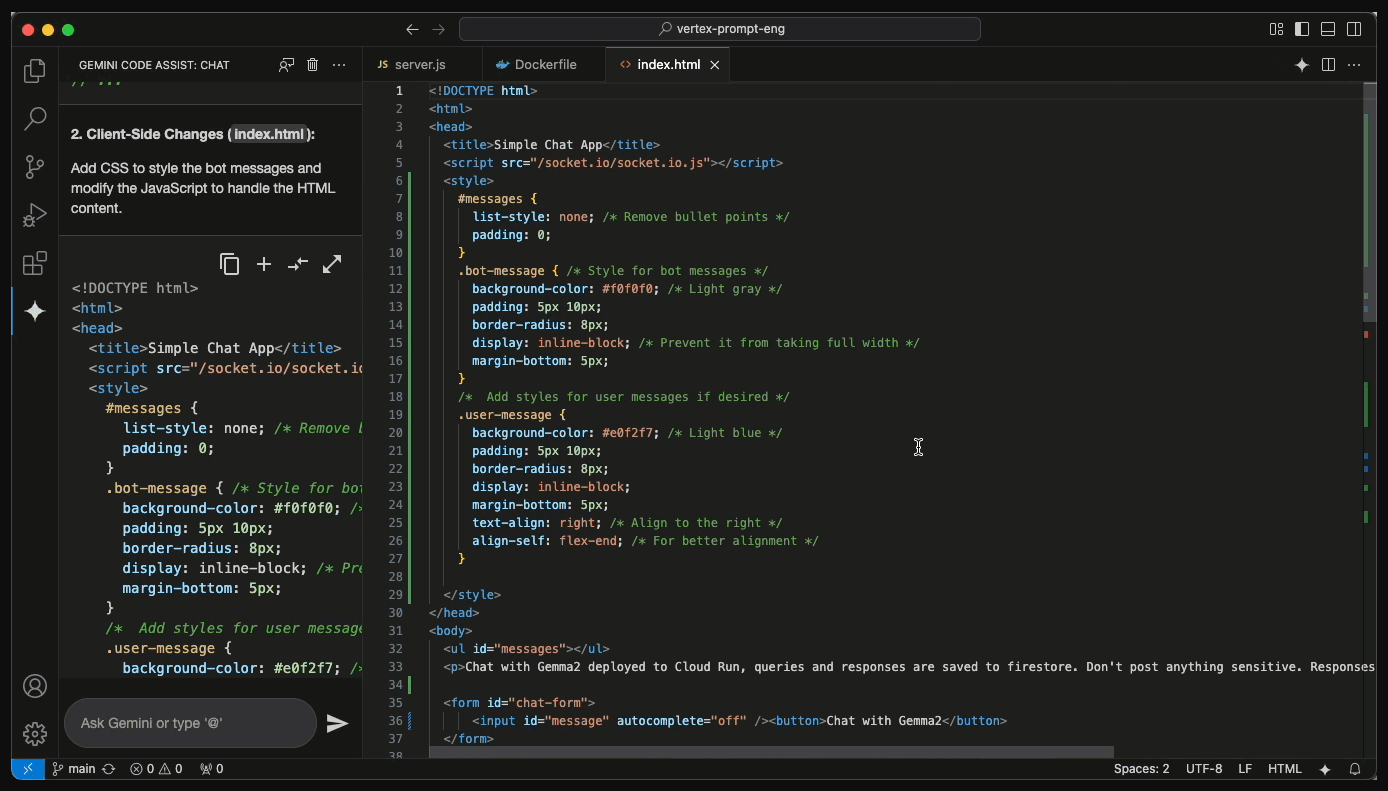This screenshot has height=791, width=1388.
Task: Change end of line sequence LF
Action: (x=1245, y=769)
